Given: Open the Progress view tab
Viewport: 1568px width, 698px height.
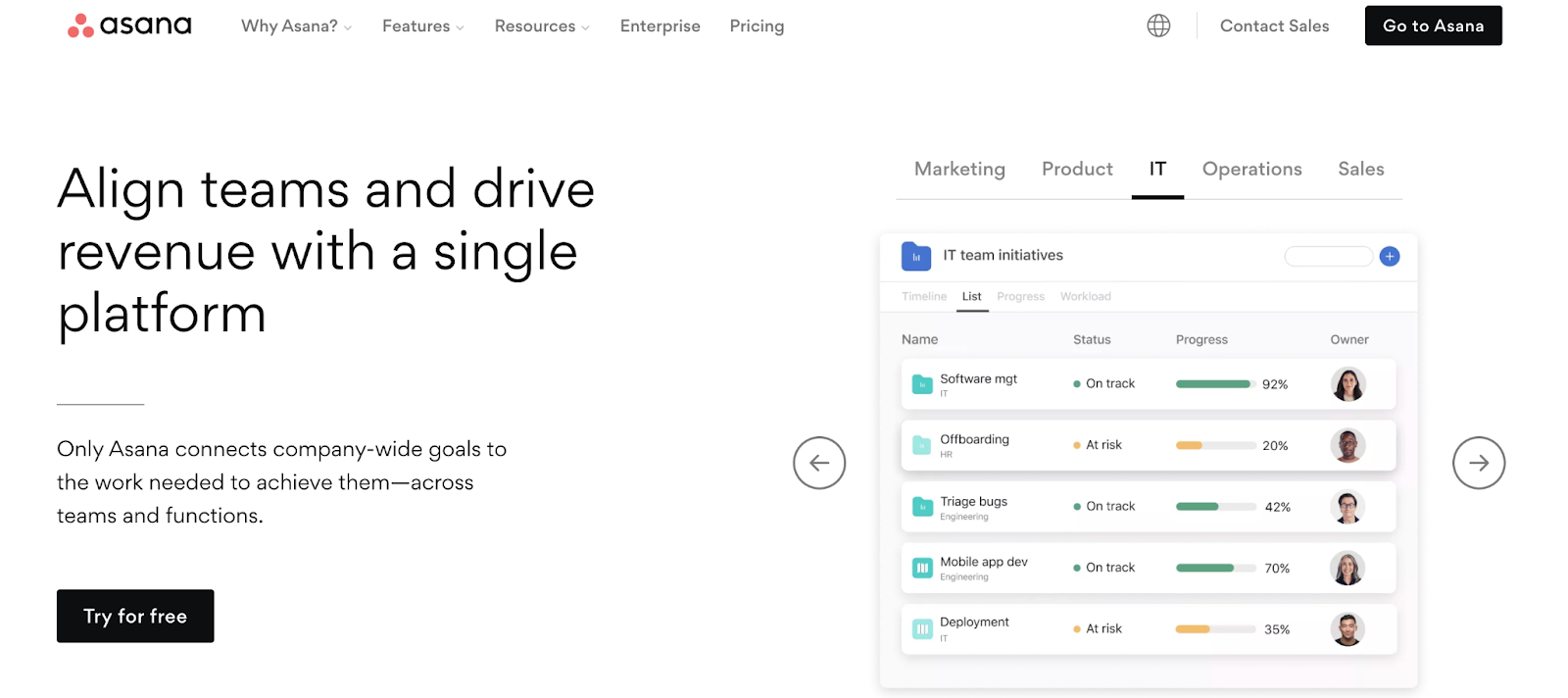Looking at the screenshot, I should coord(1020,296).
